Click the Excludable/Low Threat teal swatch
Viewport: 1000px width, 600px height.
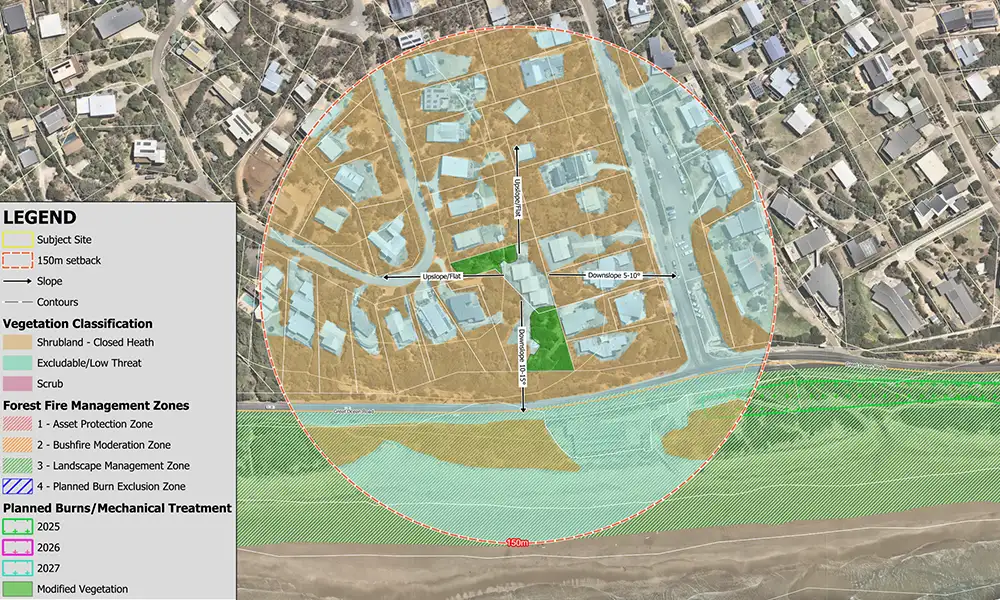(17, 363)
